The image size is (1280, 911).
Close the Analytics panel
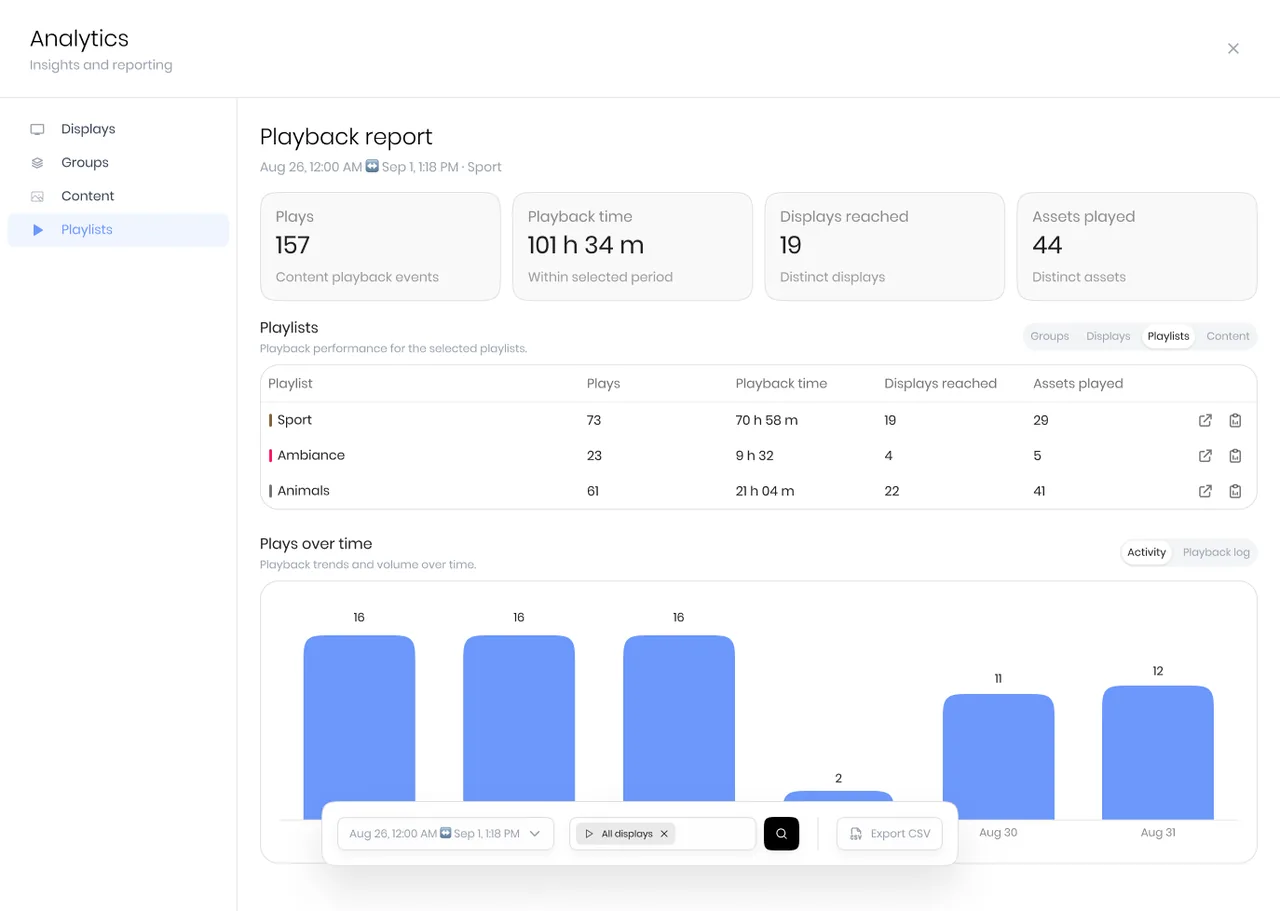pyautogui.click(x=1233, y=48)
